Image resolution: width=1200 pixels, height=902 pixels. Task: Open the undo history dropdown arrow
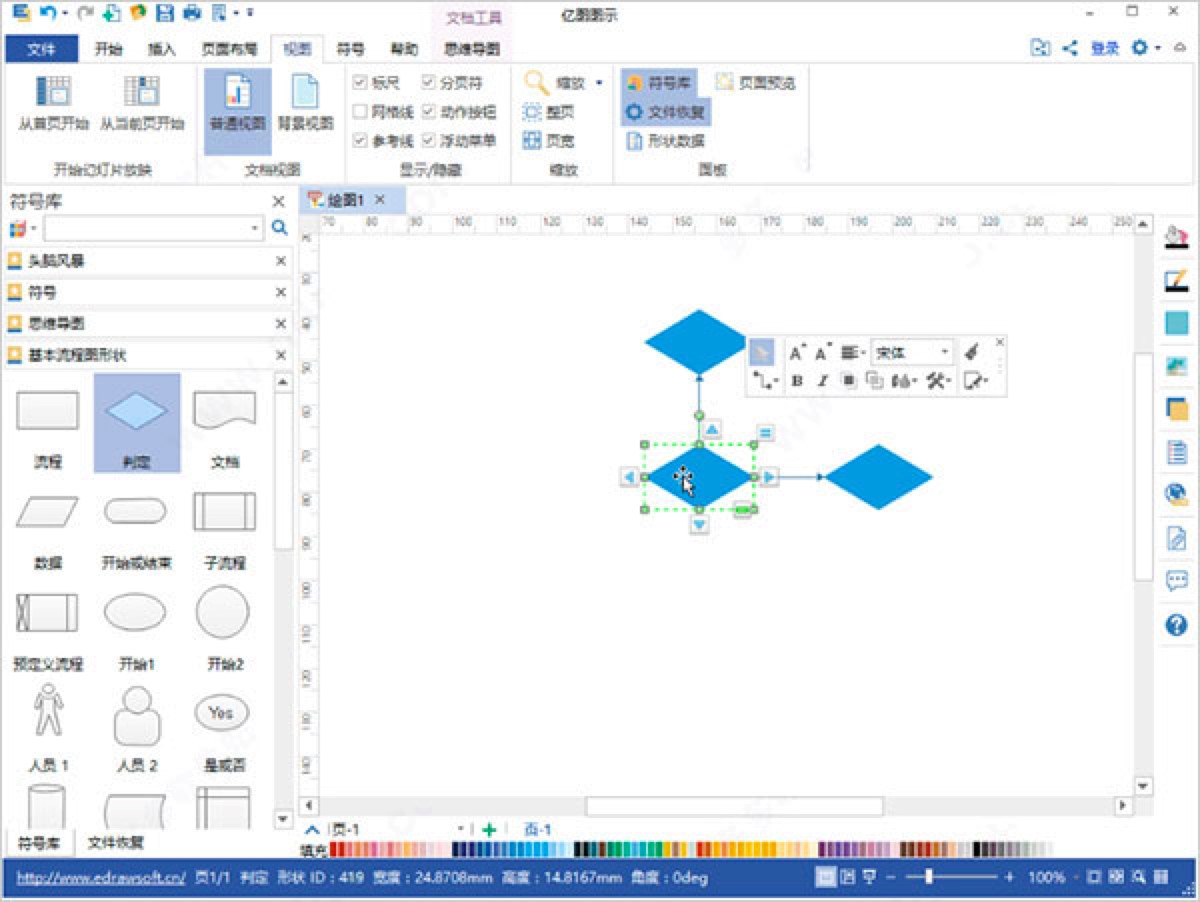click(x=65, y=14)
